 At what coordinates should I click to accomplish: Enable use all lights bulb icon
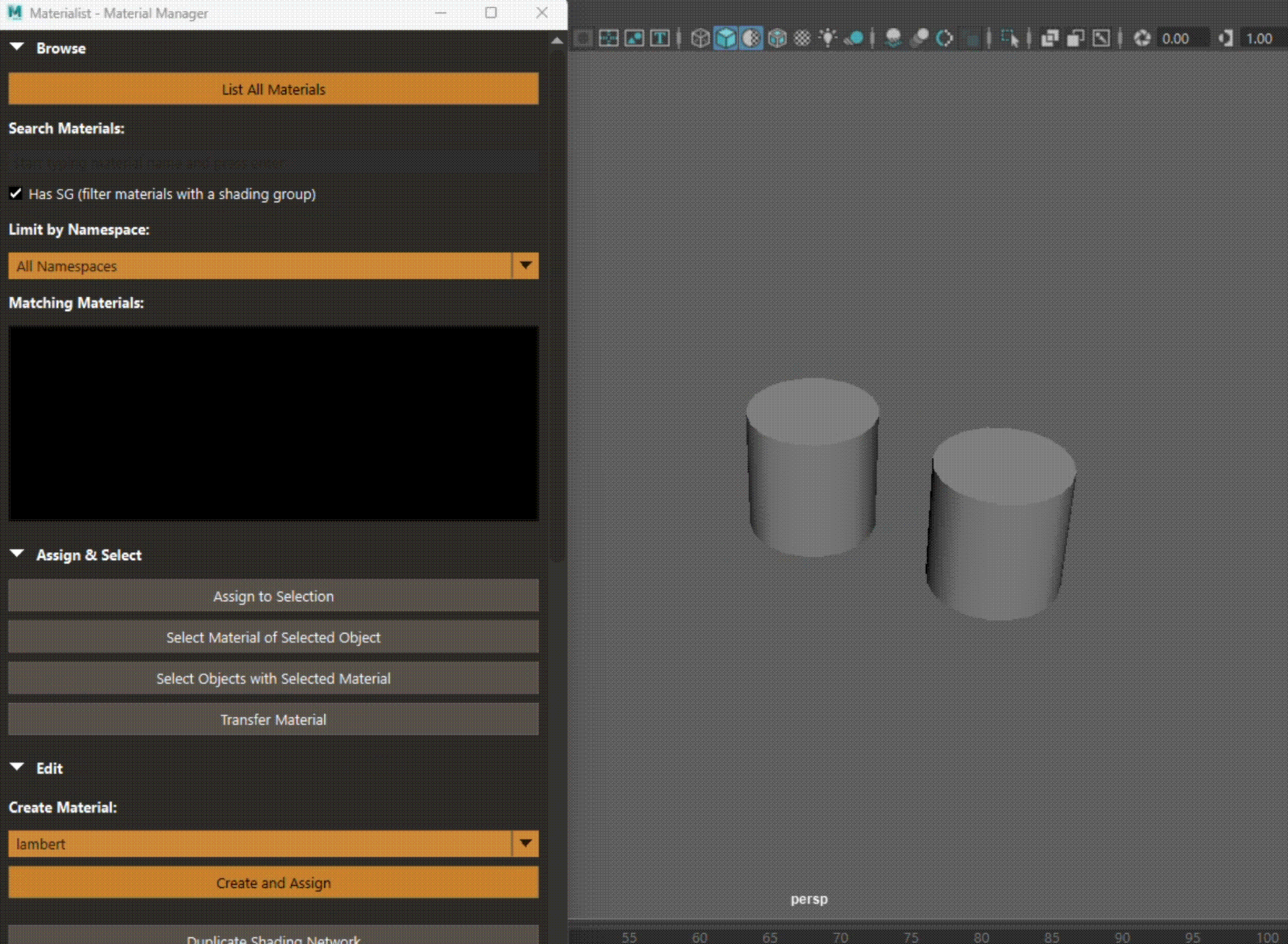point(828,38)
